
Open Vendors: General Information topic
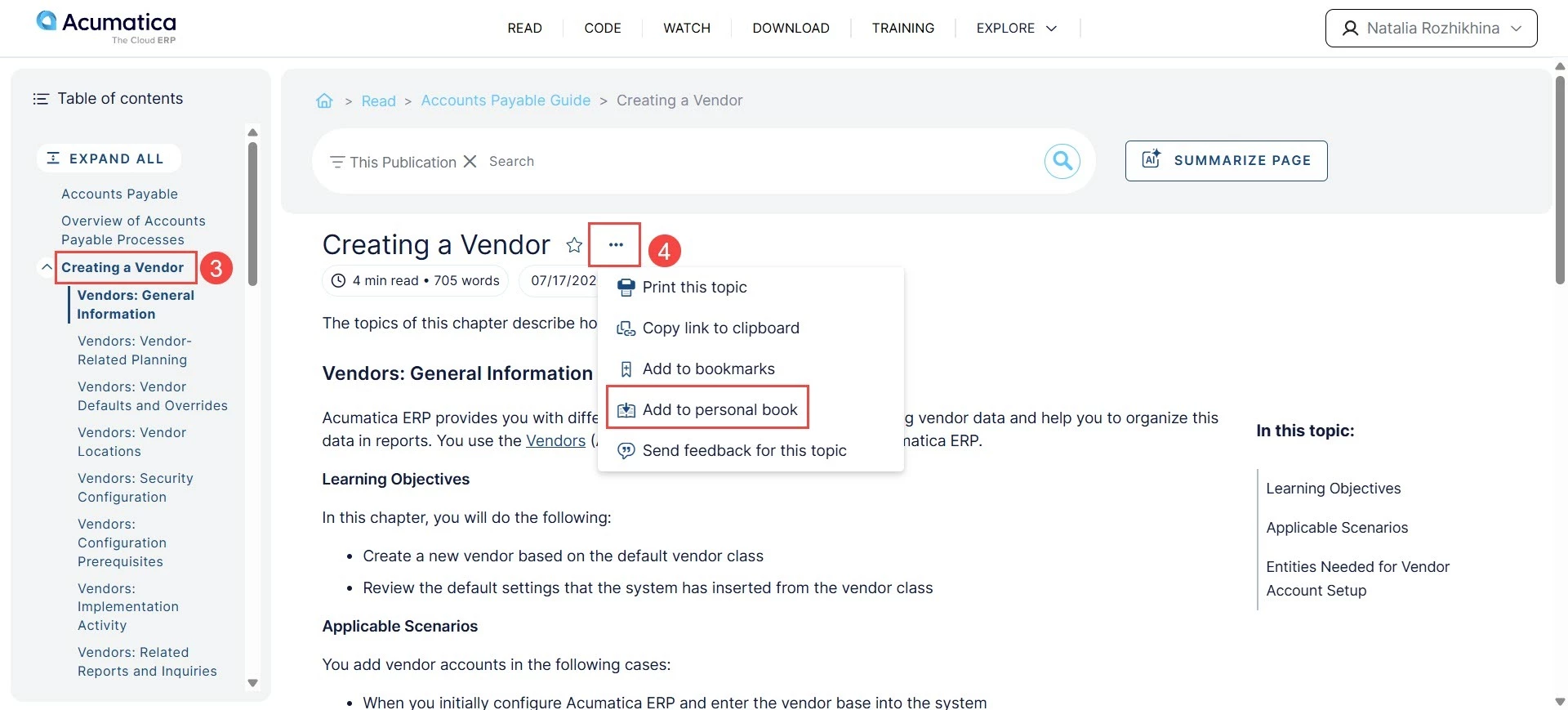pyautogui.click(x=136, y=305)
